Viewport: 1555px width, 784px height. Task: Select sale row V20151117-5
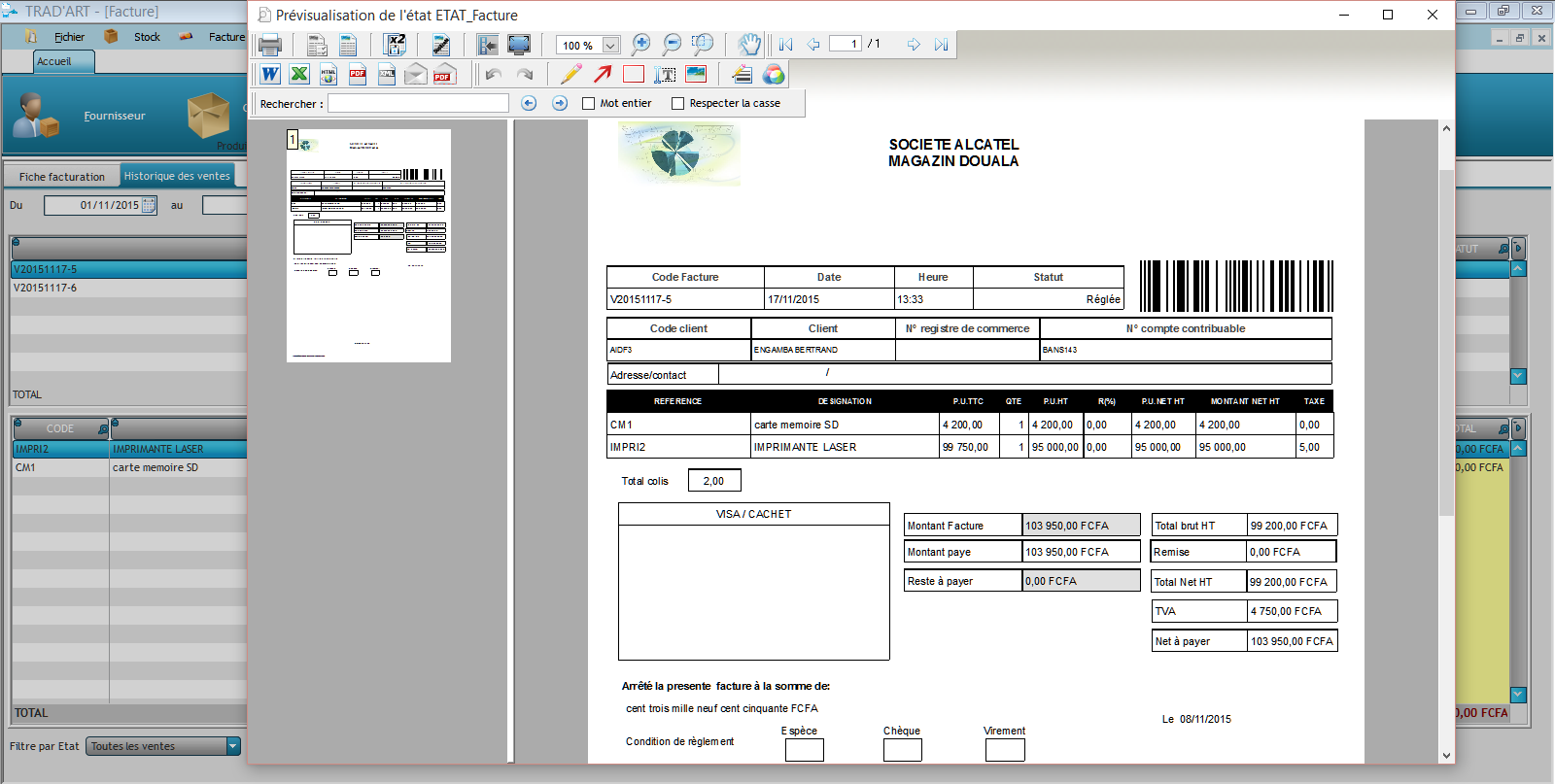tap(129, 270)
